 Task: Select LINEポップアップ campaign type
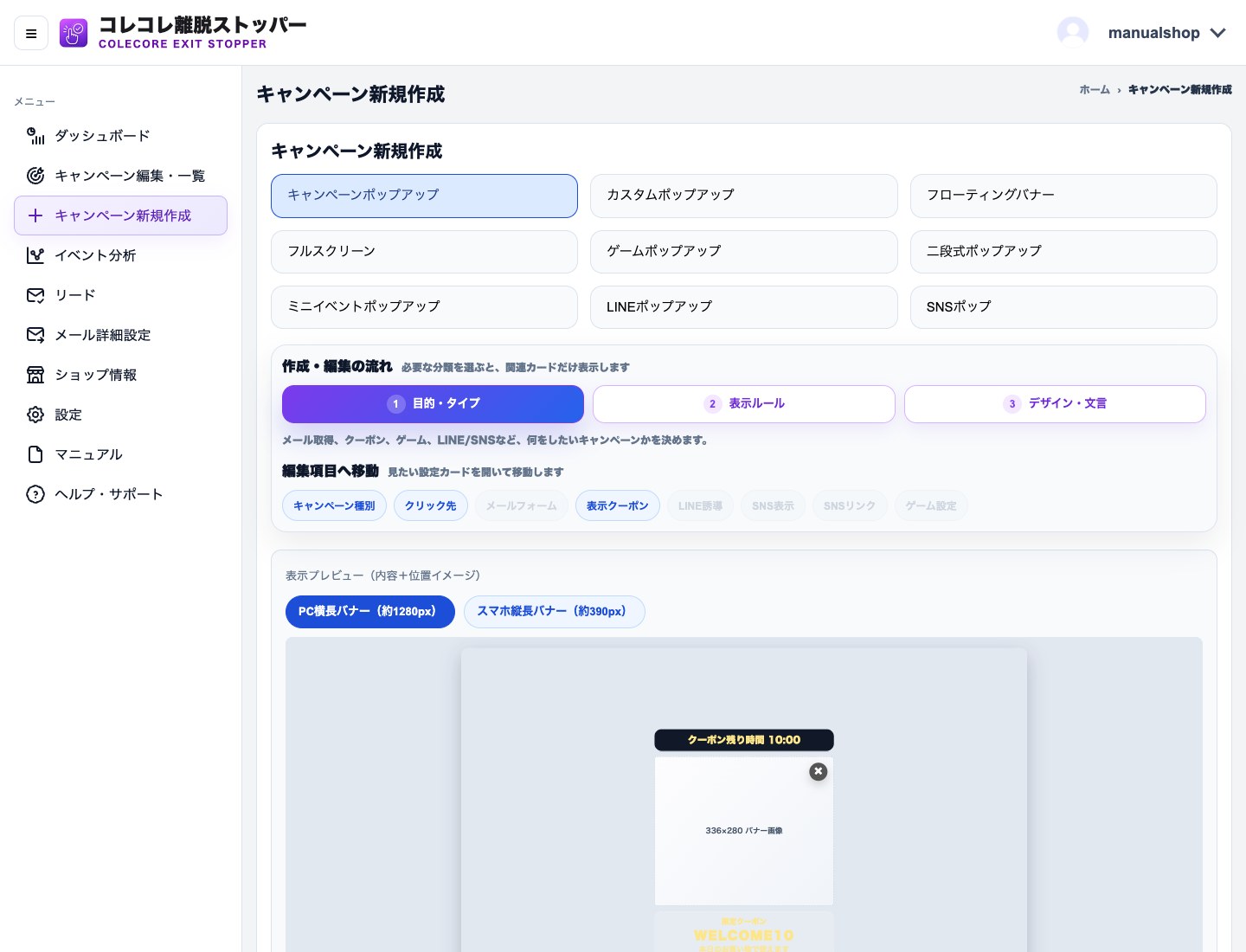(744, 307)
